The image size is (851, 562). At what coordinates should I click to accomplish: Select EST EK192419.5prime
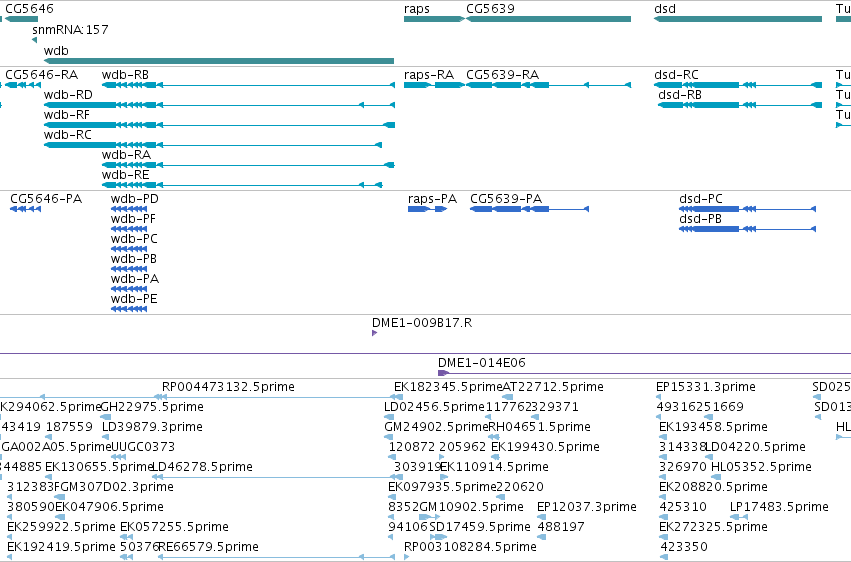61,547
